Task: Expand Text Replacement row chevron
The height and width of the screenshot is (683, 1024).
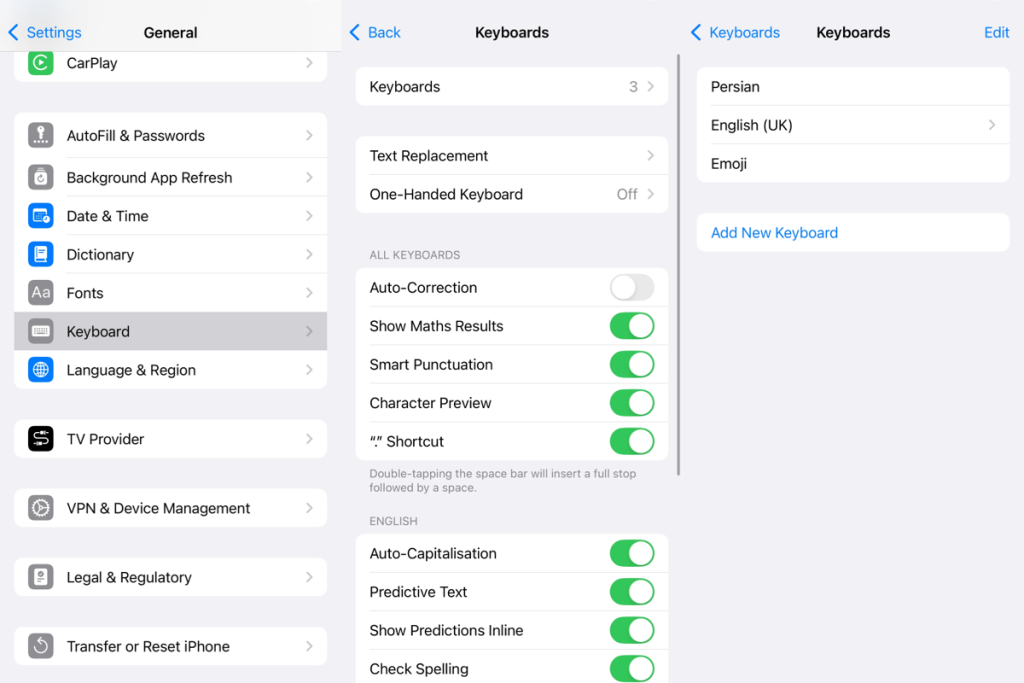Action: (650, 155)
